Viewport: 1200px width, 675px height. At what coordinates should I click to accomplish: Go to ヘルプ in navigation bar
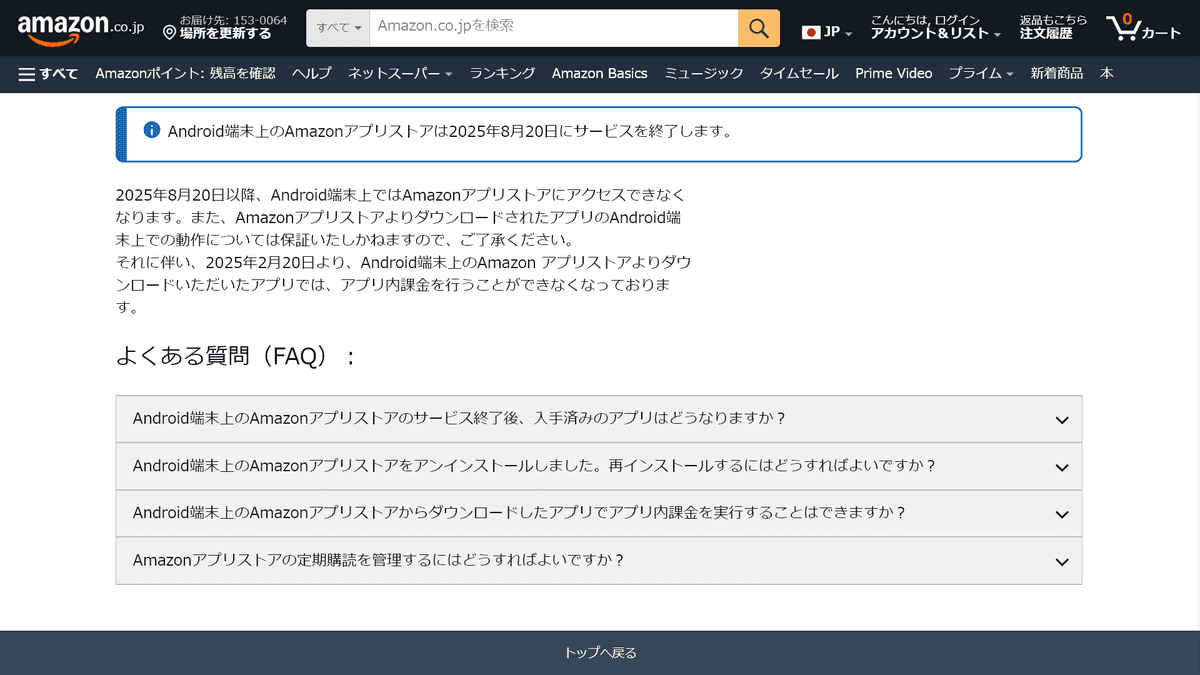(312, 74)
